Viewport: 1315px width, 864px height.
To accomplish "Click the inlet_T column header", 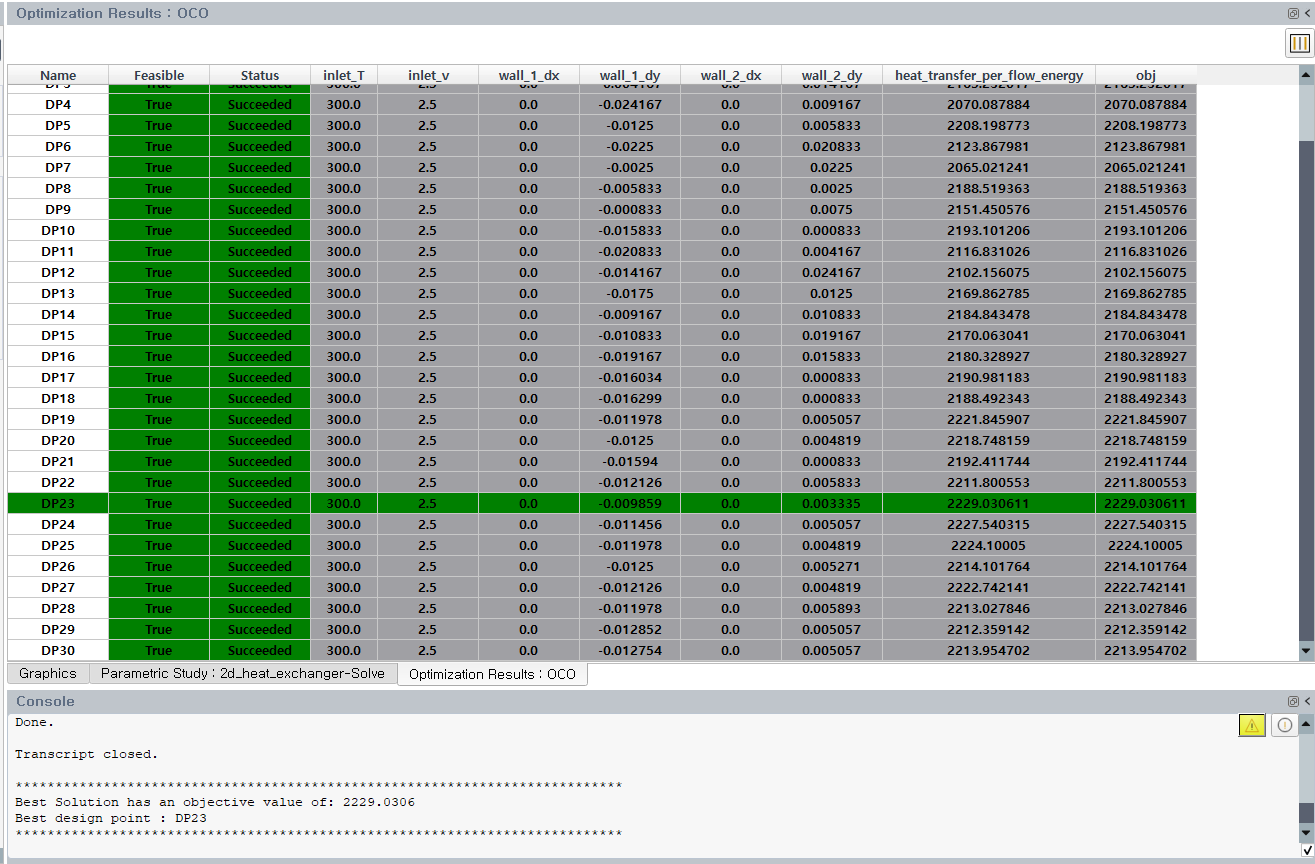I will pyautogui.click(x=344, y=75).
